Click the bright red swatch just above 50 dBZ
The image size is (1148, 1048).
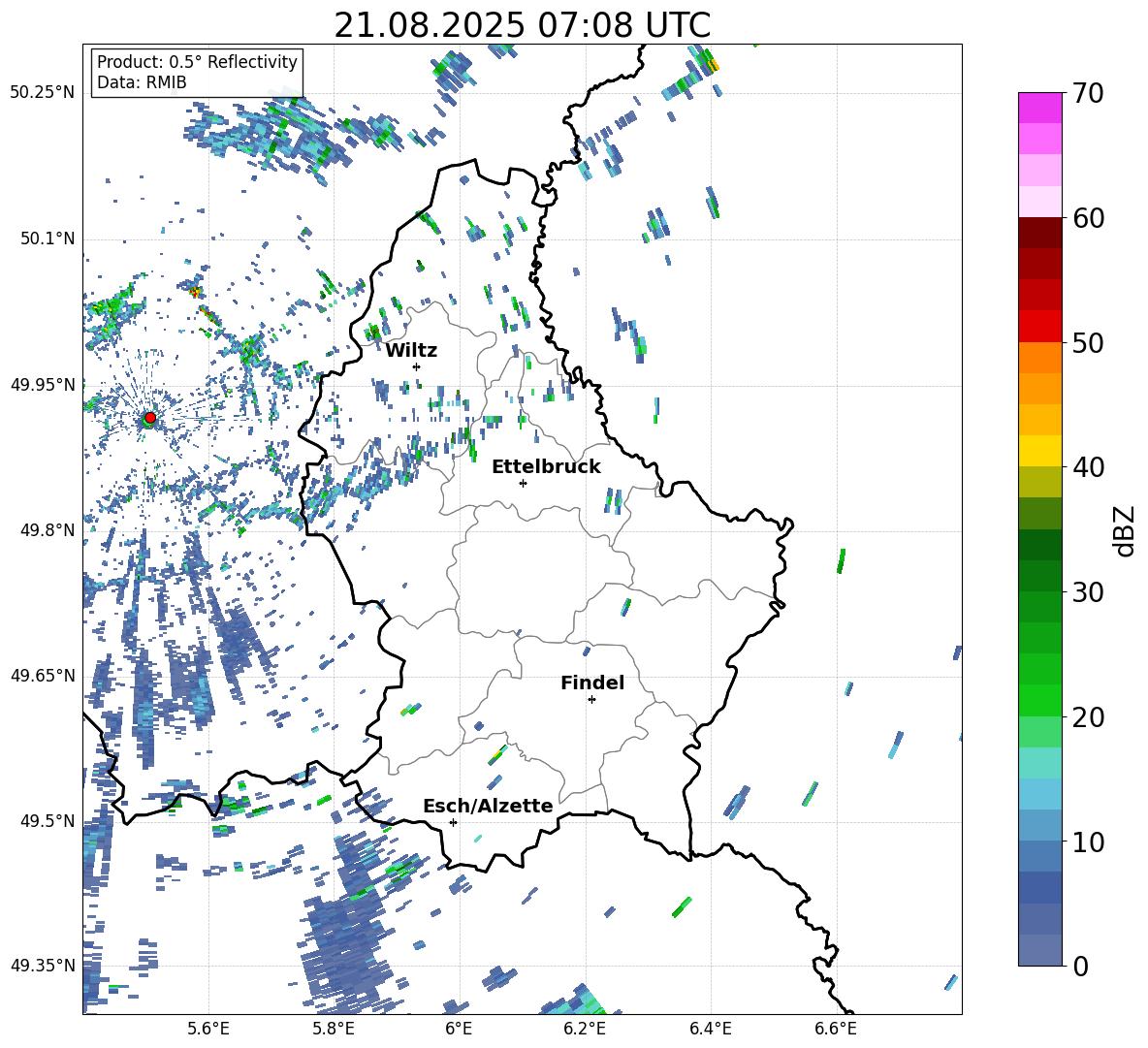(1039, 327)
